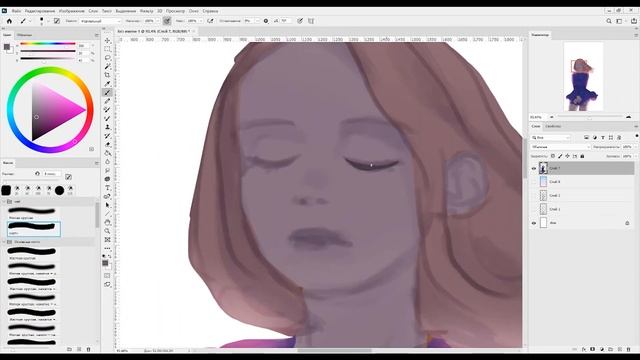Screen dimensions: 640x360
Task: Select the Blur tool (droplet icon)
Action: pyautogui.click(x=107, y=162)
